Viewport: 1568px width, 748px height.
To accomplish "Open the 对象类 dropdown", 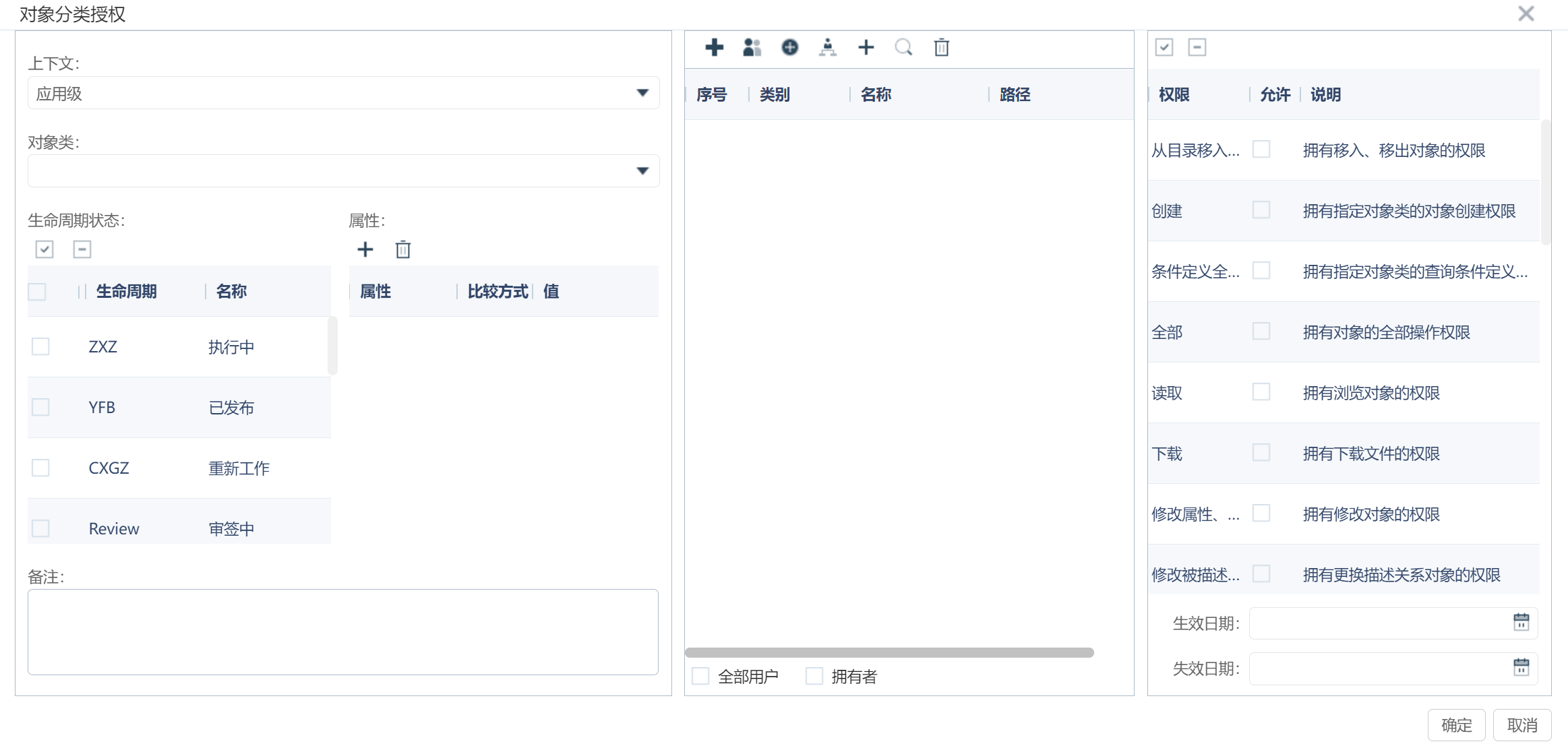I will 343,171.
